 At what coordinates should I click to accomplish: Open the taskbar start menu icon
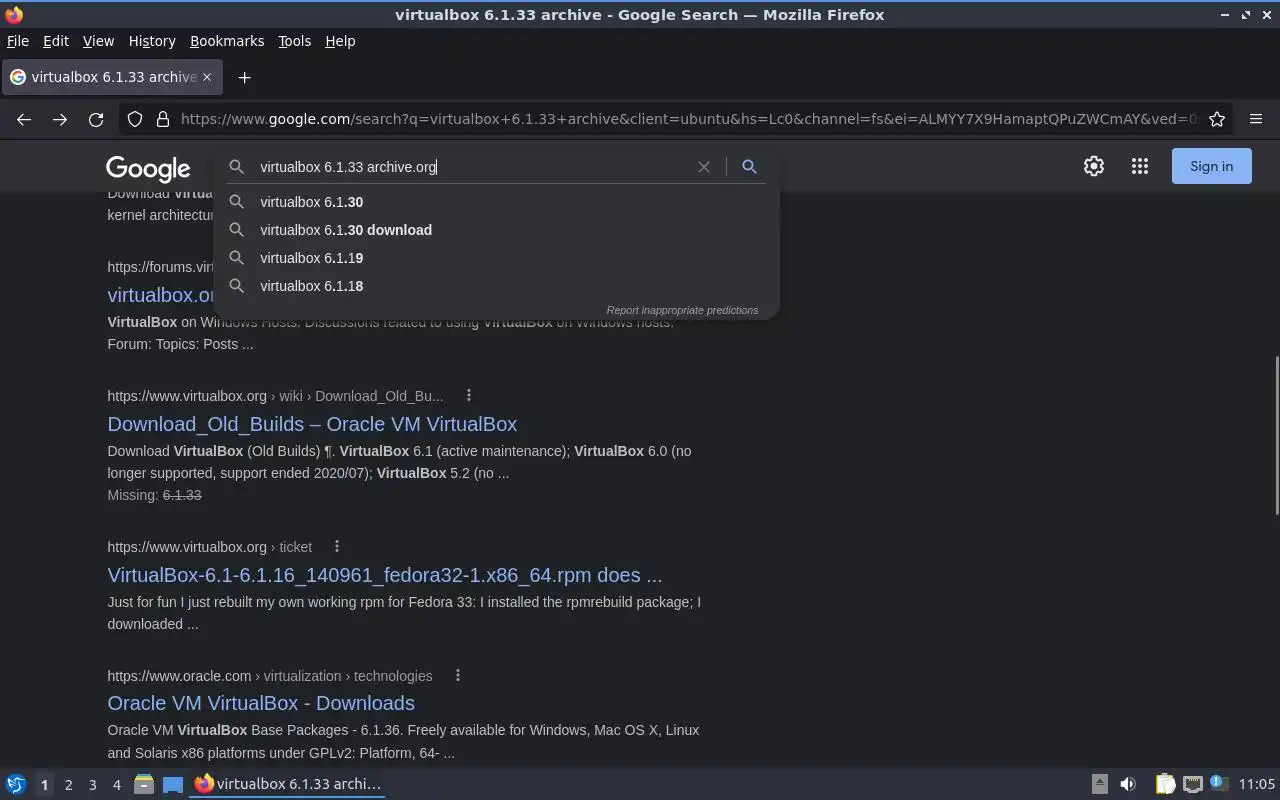click(15, 784)
